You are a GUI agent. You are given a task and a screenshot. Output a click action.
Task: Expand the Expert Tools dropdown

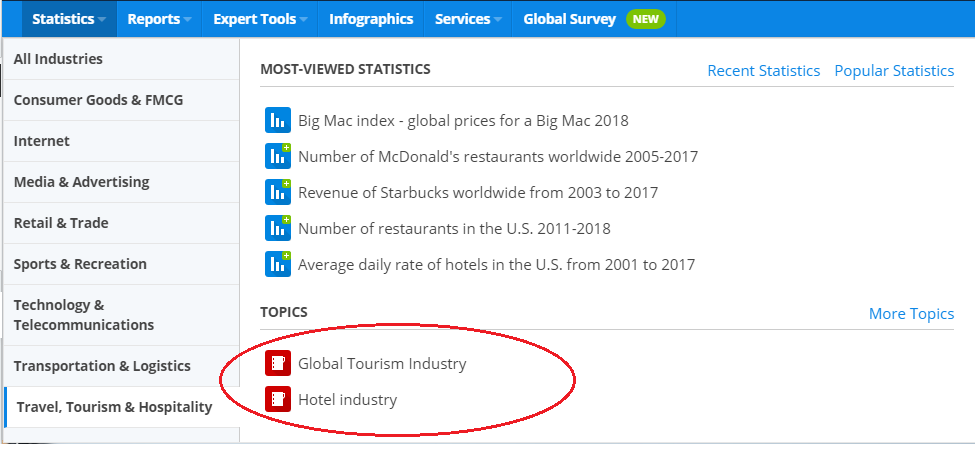pyautogui.click(x=260, y=19)
